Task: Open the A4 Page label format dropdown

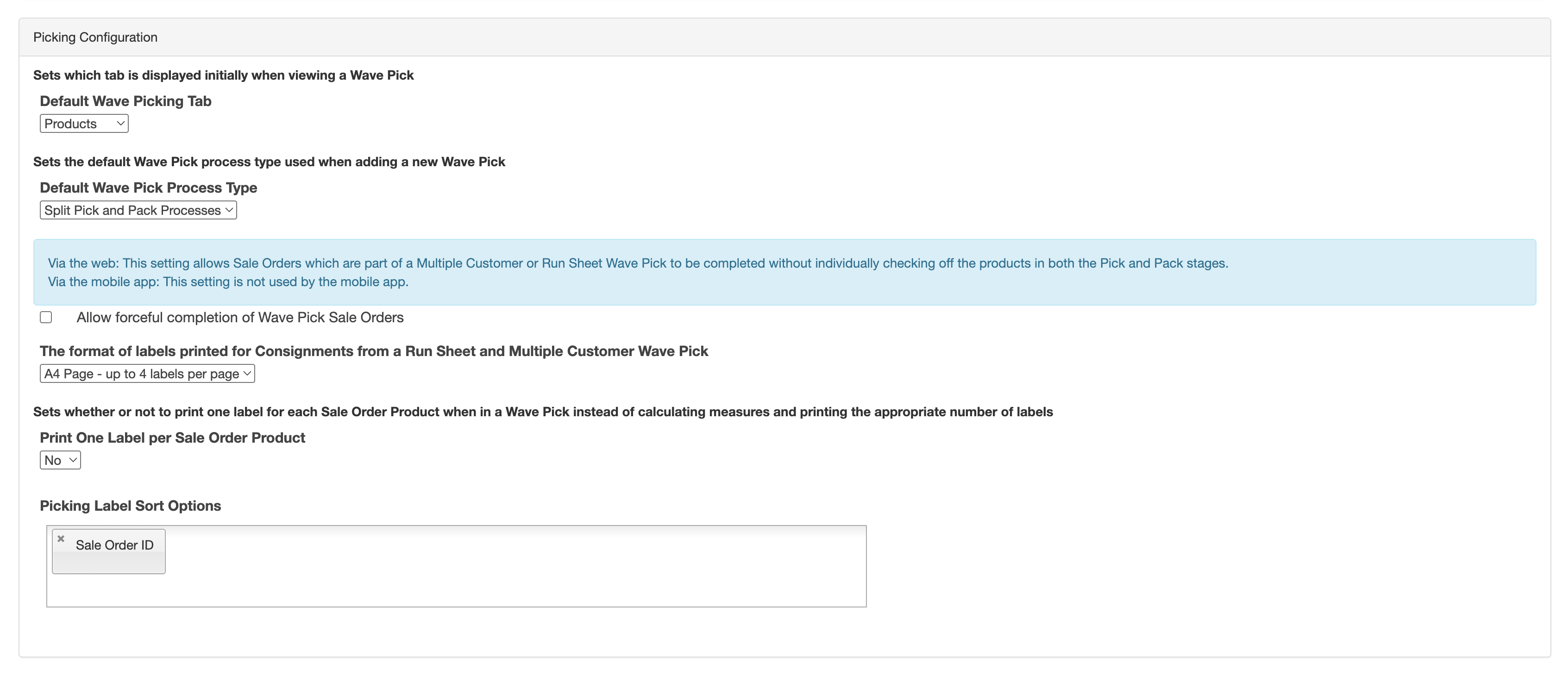Action: [x=147, y=374]
